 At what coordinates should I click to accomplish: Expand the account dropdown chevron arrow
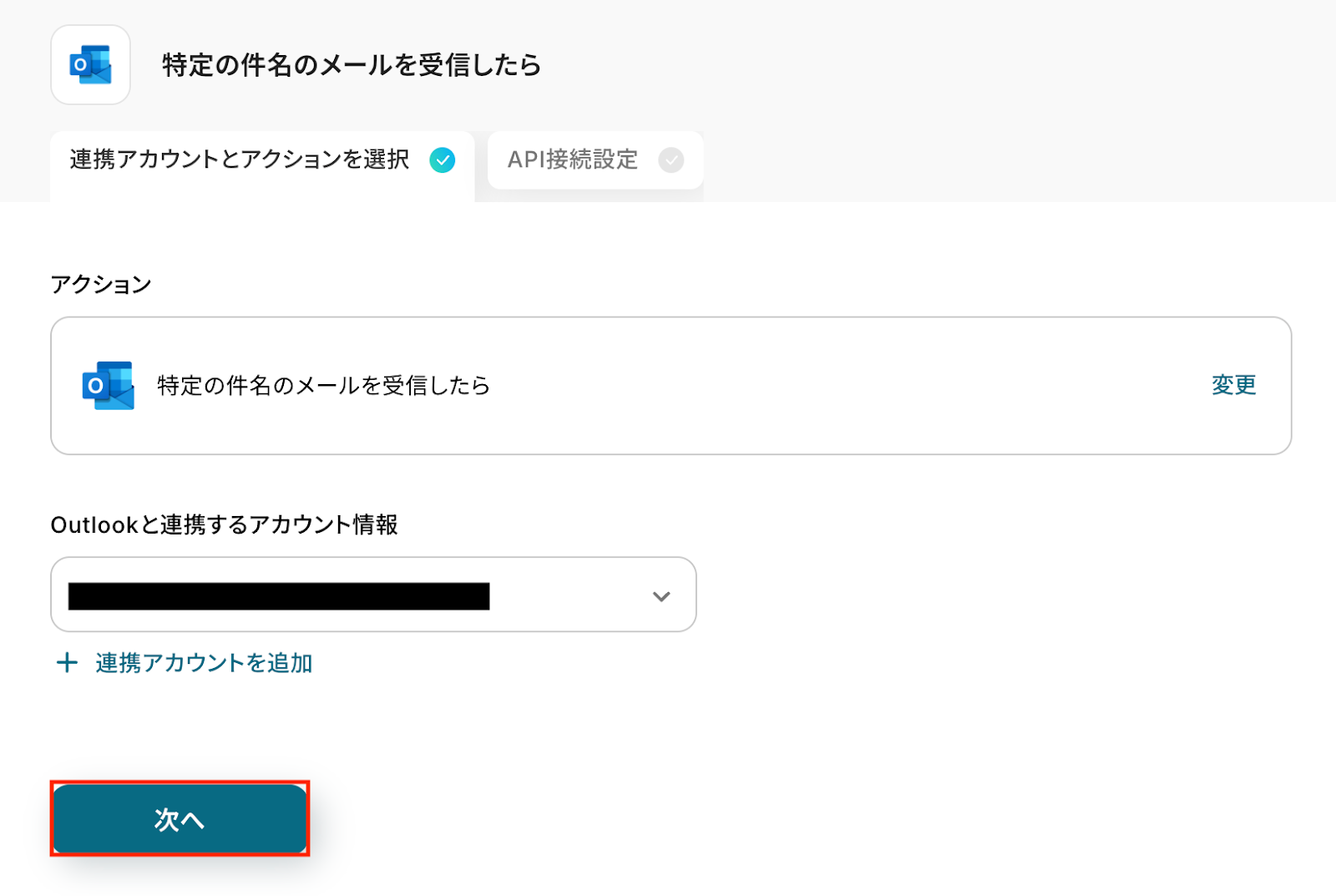click(661, 596)
